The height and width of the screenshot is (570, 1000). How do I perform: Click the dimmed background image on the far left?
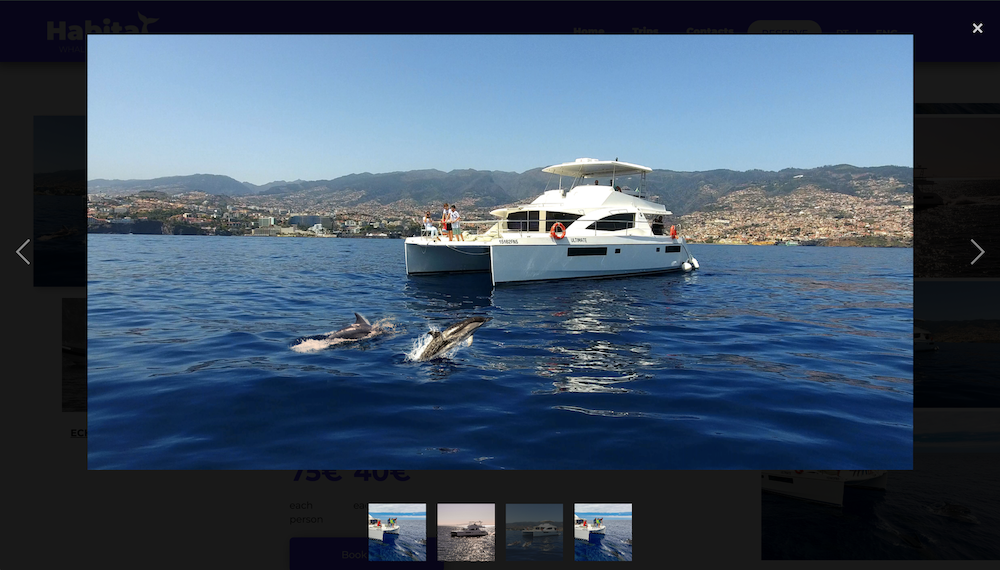60,200
